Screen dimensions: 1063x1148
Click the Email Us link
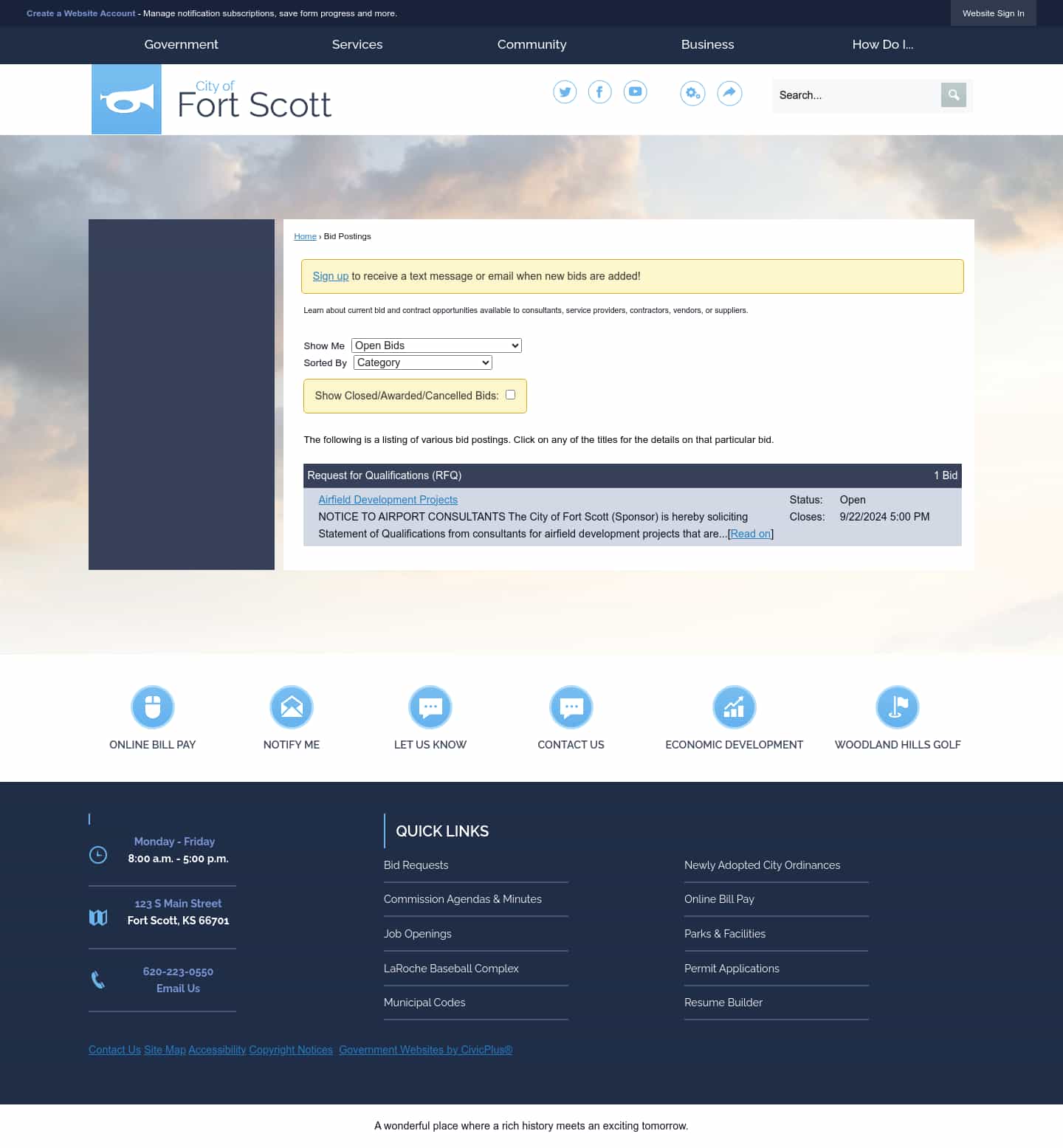pos(178,989)
